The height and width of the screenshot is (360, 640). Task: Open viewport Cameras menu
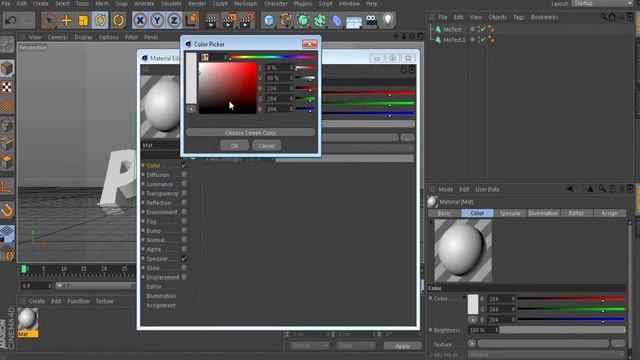tap(58, 37)
